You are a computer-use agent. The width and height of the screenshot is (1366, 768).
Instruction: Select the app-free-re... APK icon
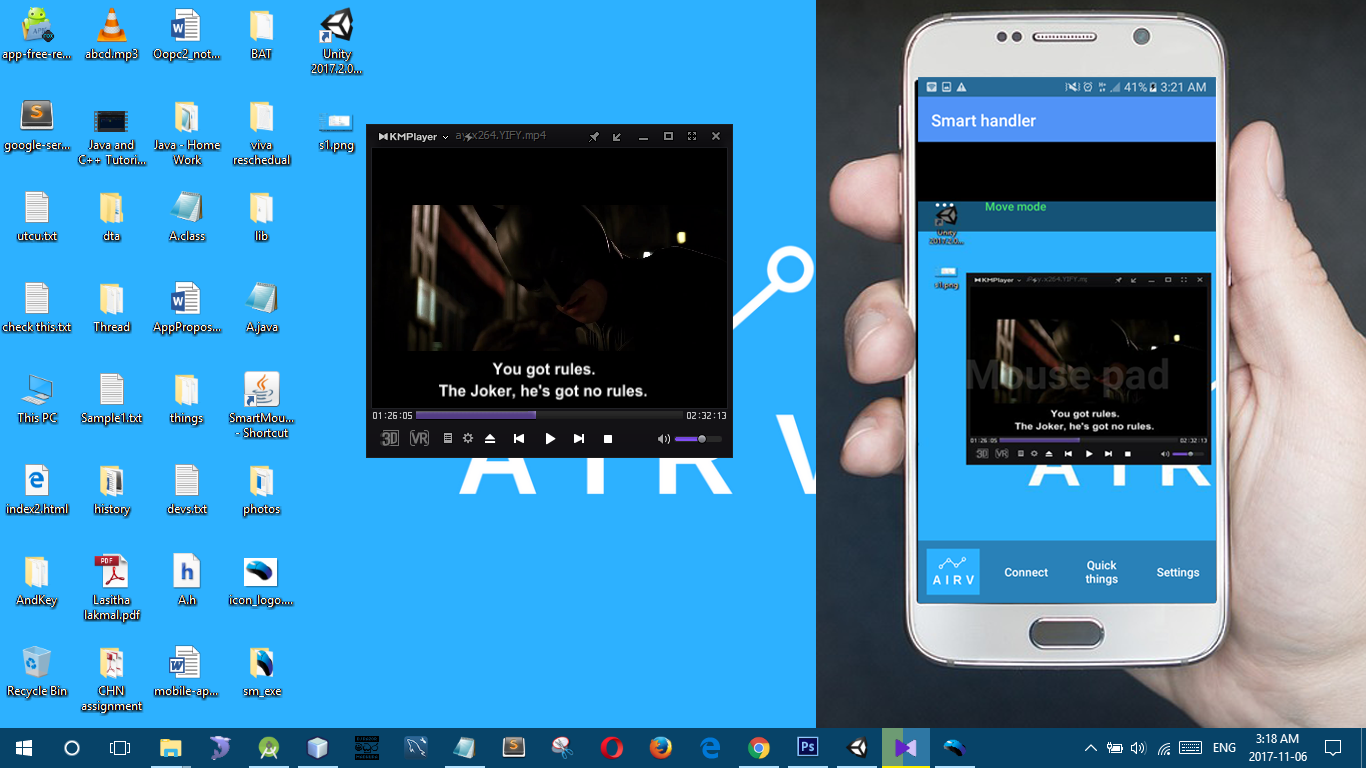37,35
